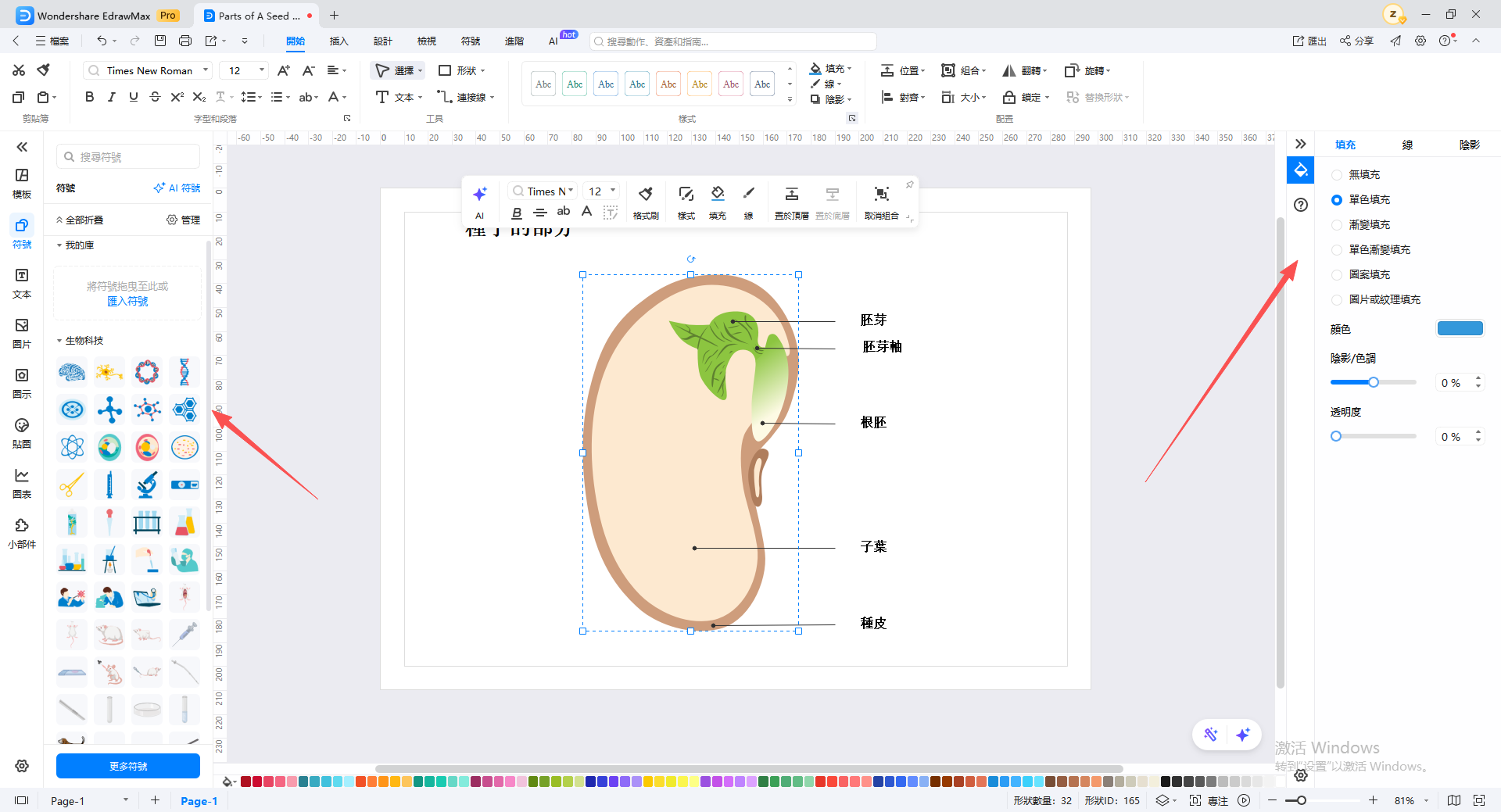Switch to the 陰影 shadow tab in right panel
The width and height of the screenshot is (1501, 812).
pyautogui.click(x=1469, y=145)
